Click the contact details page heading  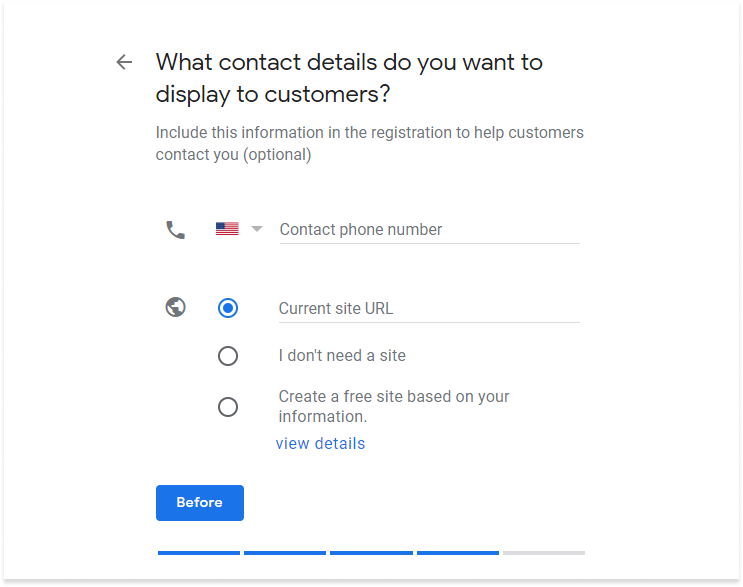(349, 78)
